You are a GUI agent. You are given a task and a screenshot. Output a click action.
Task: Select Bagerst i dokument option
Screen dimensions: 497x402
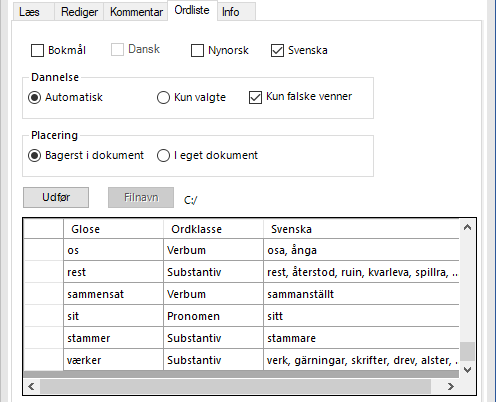(35, 156)
